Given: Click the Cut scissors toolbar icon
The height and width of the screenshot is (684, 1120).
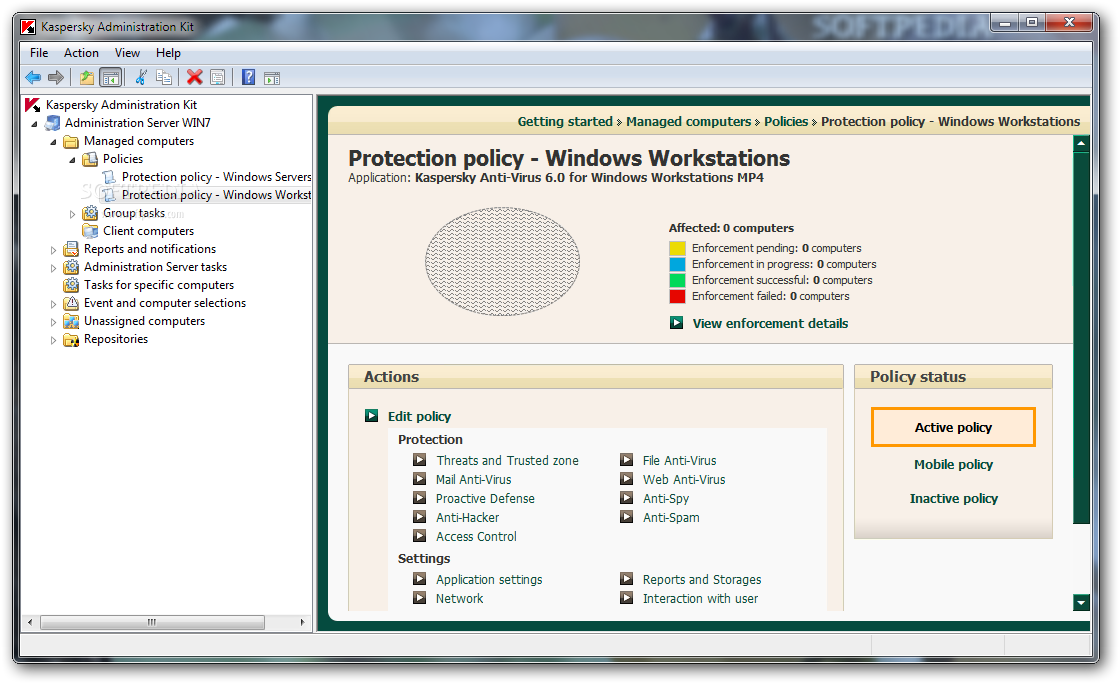Looking at the screenshot, I should click(141, 77).
